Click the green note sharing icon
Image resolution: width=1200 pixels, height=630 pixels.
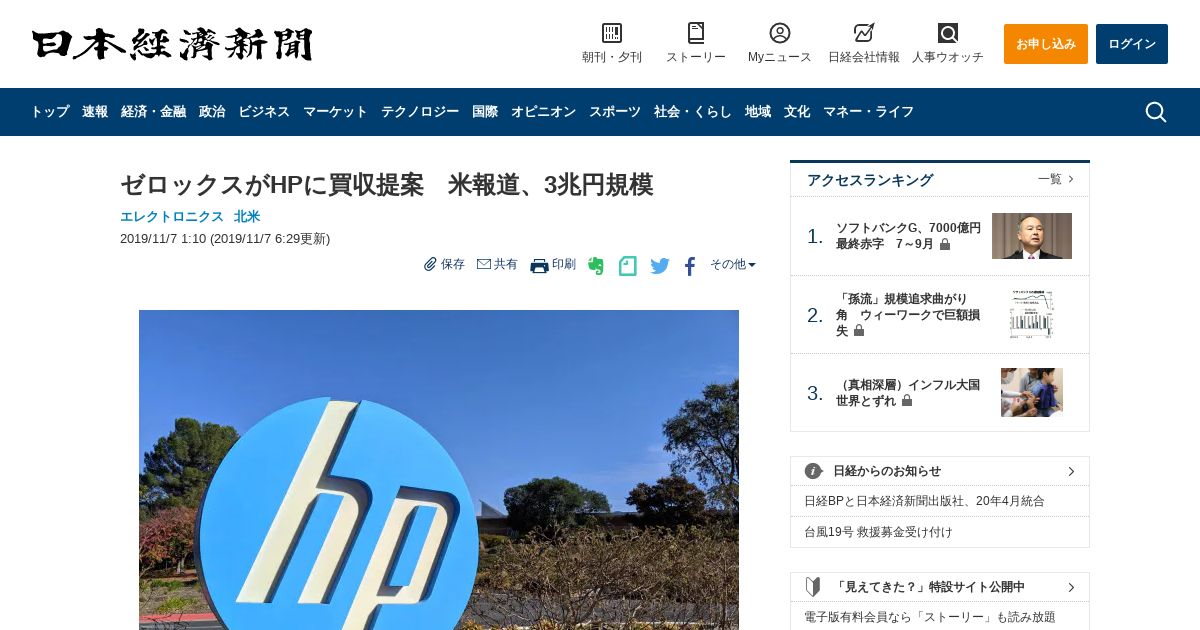pos(627,266)
